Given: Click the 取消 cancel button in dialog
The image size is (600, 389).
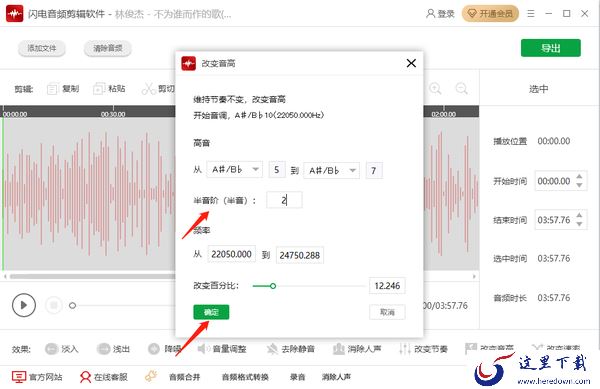Looking at the screenshot, I should coord(387,312).
